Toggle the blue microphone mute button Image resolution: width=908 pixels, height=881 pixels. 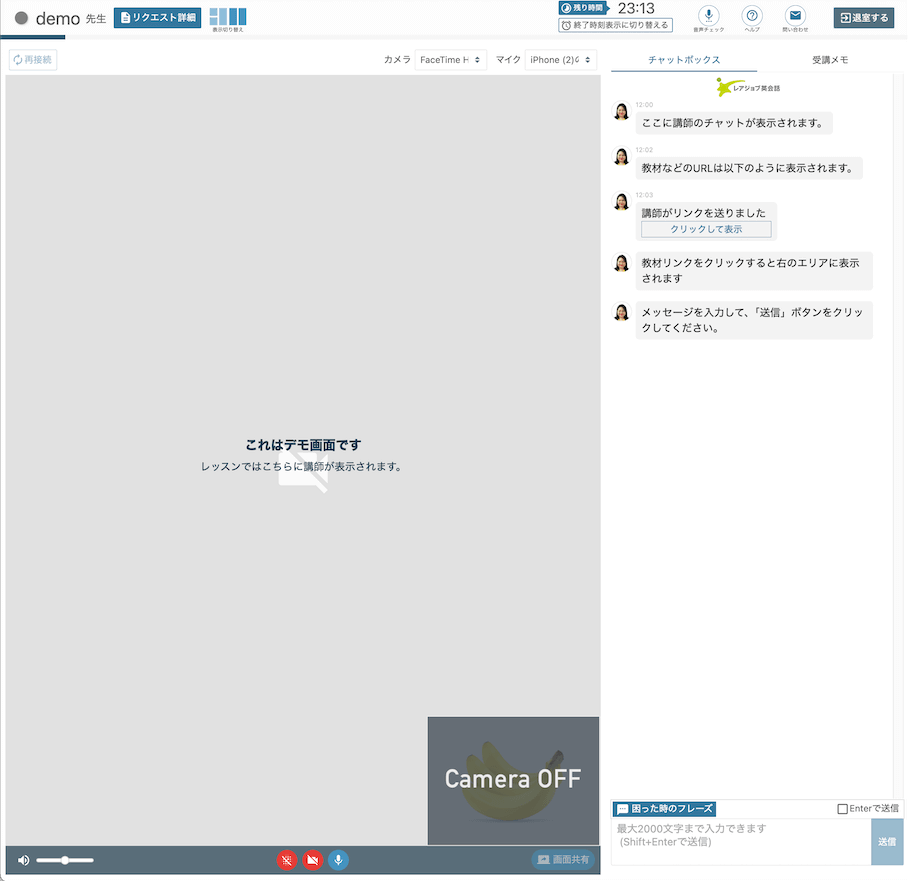click(x=338, y=860)
